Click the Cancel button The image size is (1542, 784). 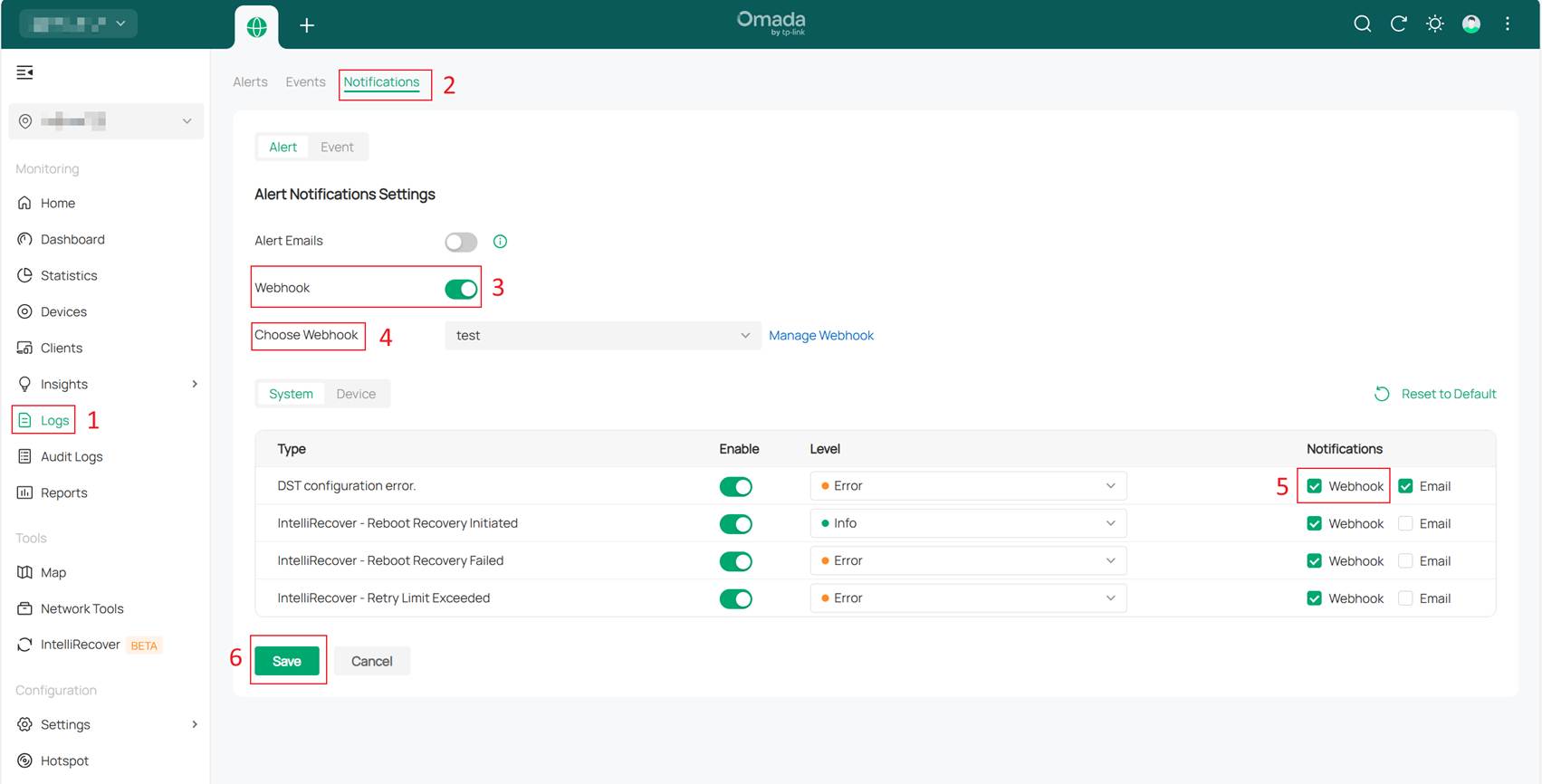(372, 661)
